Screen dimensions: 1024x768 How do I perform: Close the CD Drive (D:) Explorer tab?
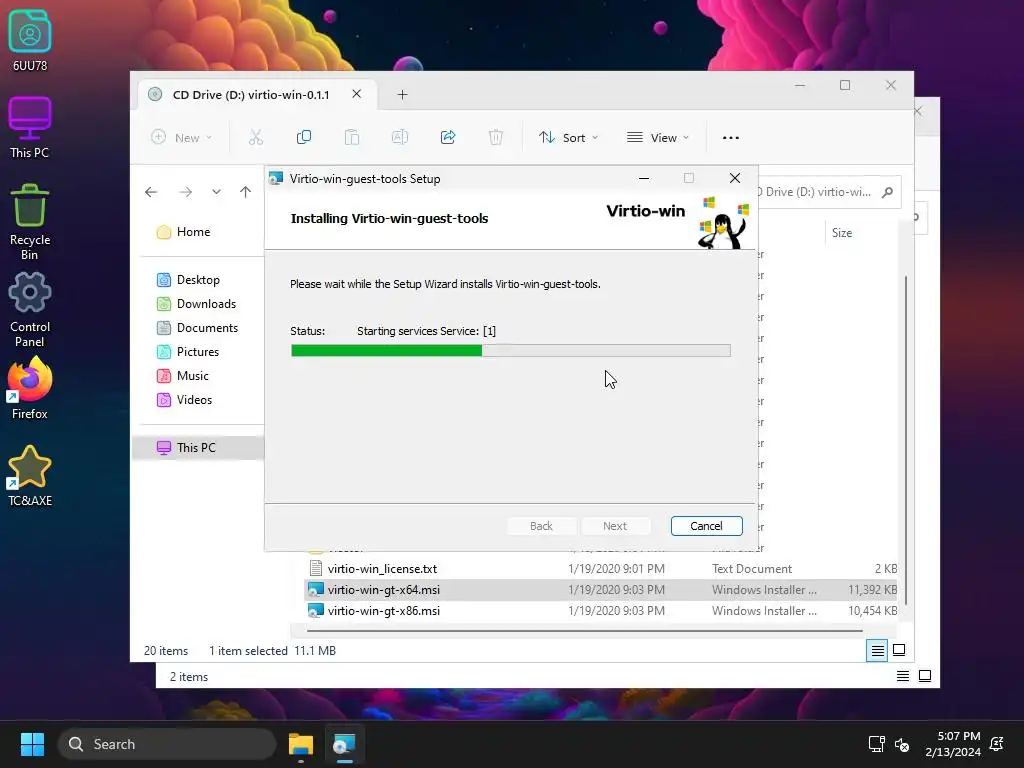(357, 94)
